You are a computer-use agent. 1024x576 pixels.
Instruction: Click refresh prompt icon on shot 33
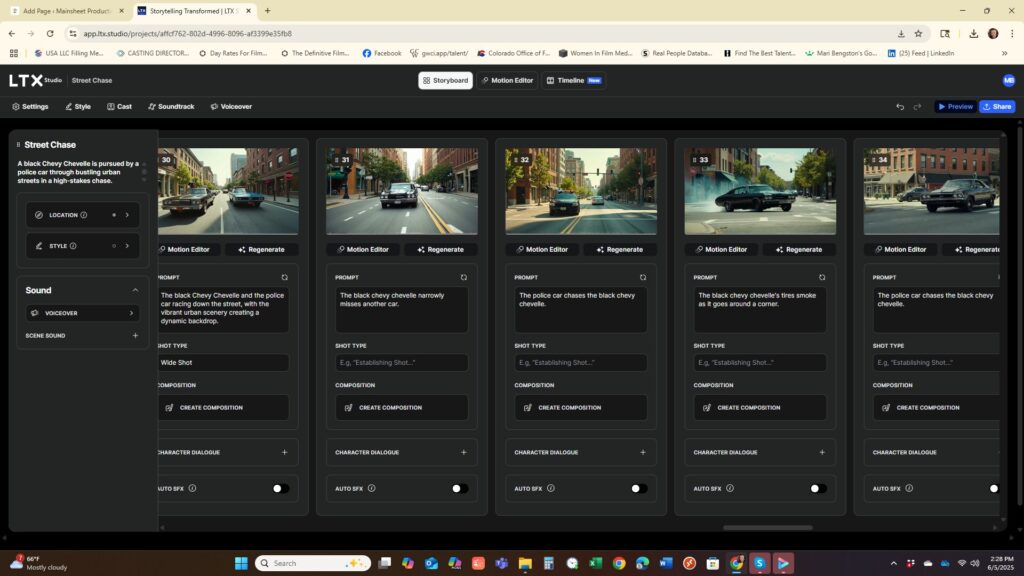click(x=822, y=277)
